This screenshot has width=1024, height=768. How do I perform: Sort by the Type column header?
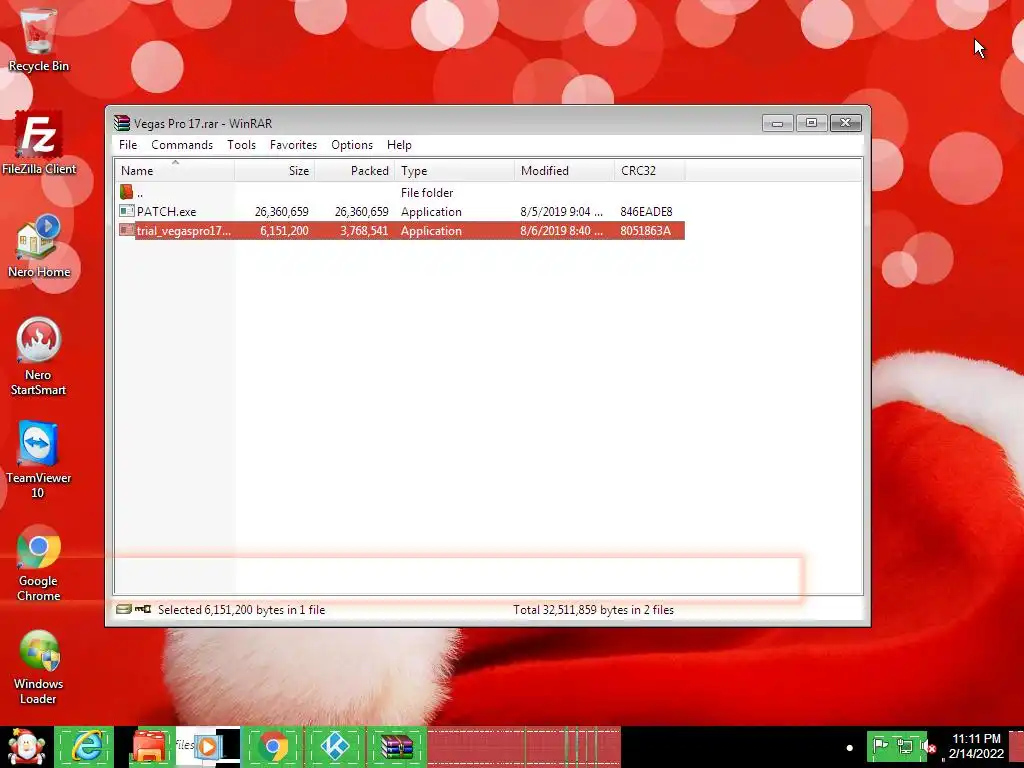455,170
